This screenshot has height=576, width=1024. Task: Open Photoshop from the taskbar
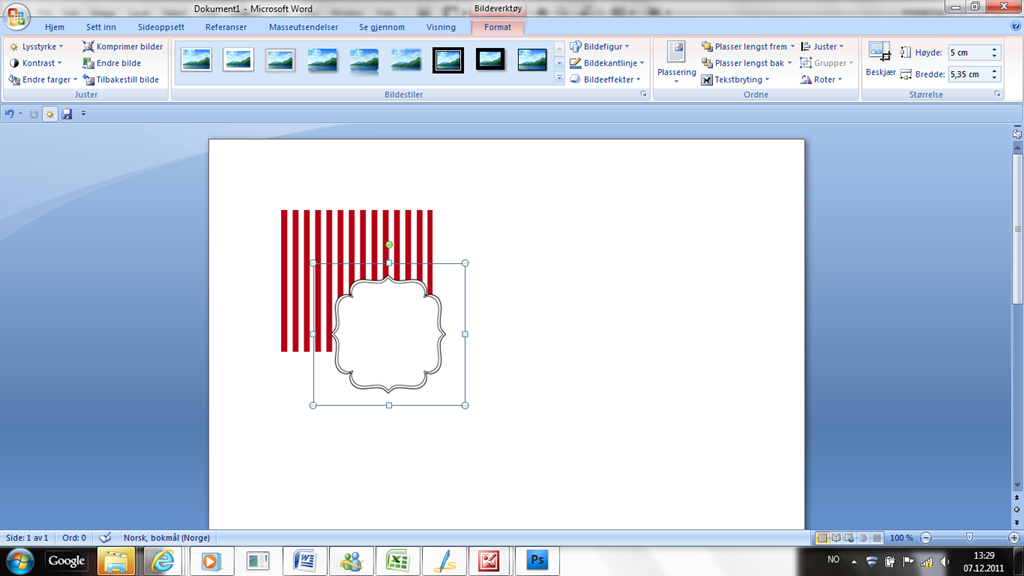[537, 561]
